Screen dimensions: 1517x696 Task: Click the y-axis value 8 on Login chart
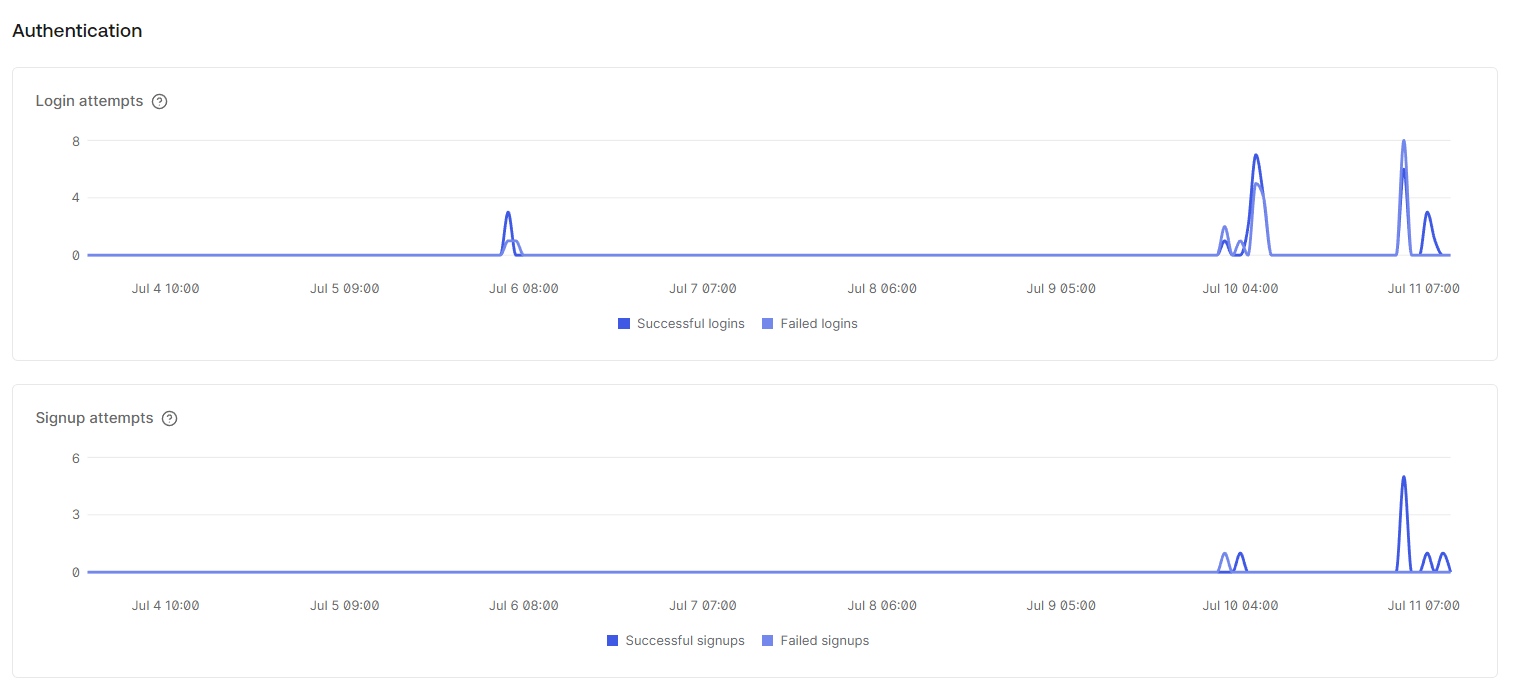point(75,141)
